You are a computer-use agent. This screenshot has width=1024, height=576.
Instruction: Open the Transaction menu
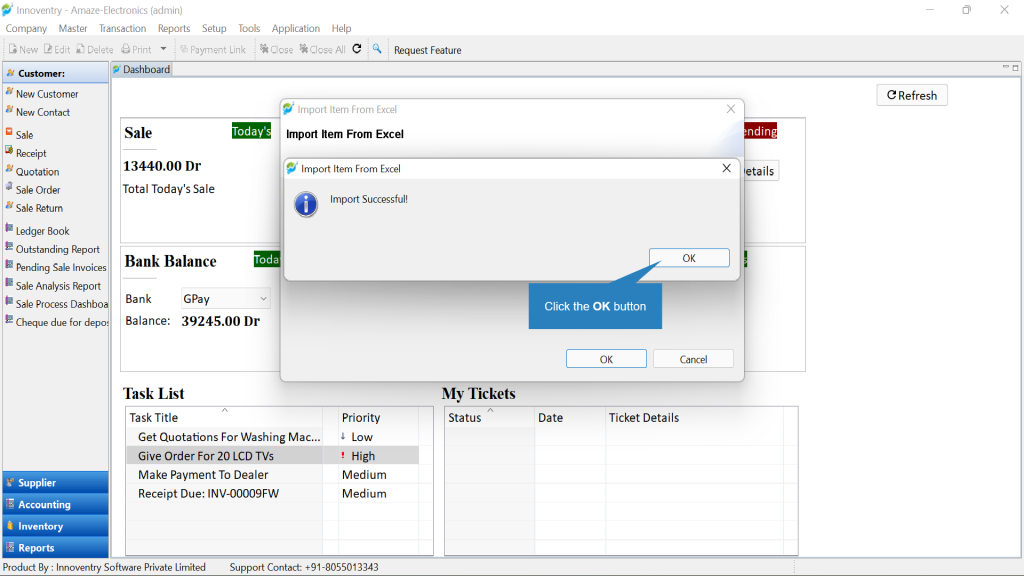[122, 28]
